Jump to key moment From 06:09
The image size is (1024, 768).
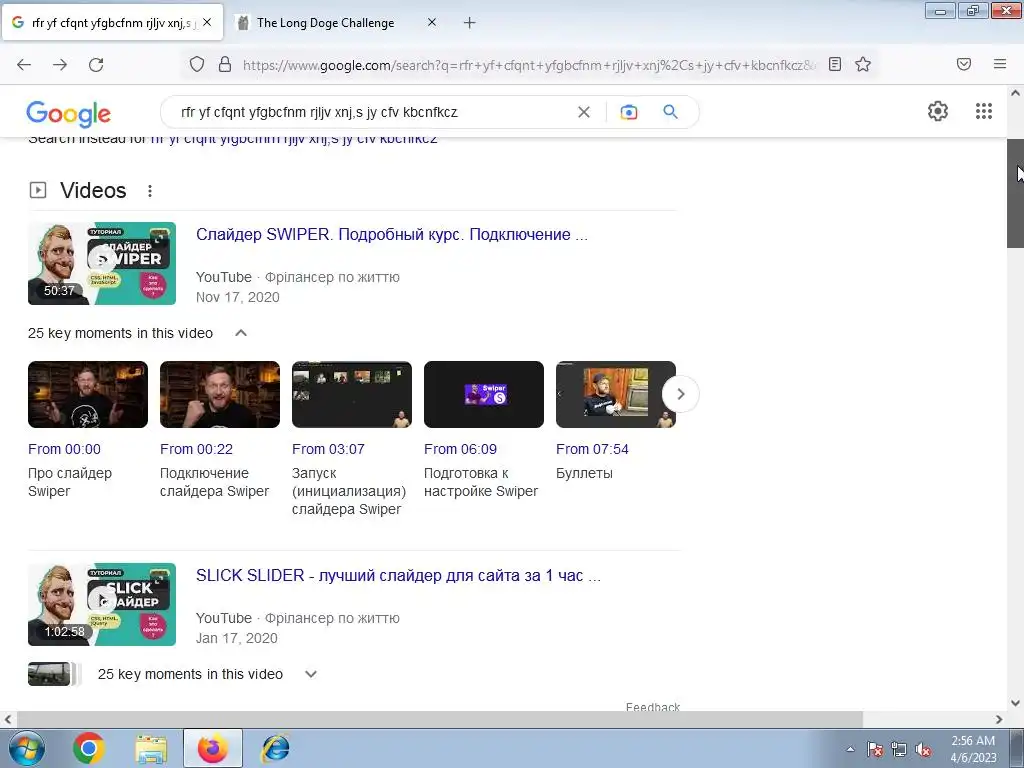click(460, 449)
